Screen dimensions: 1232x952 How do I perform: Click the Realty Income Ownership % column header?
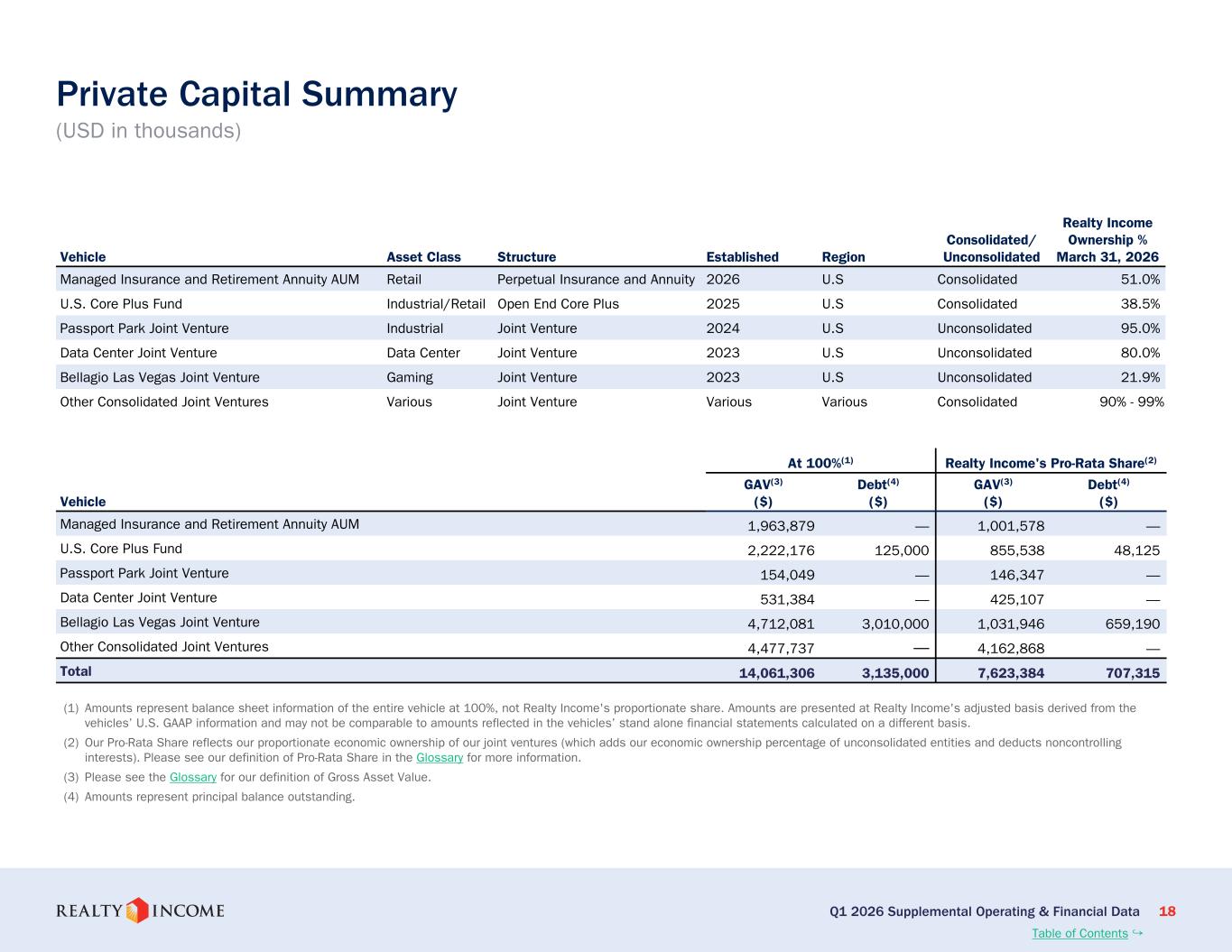point(1107,240)
